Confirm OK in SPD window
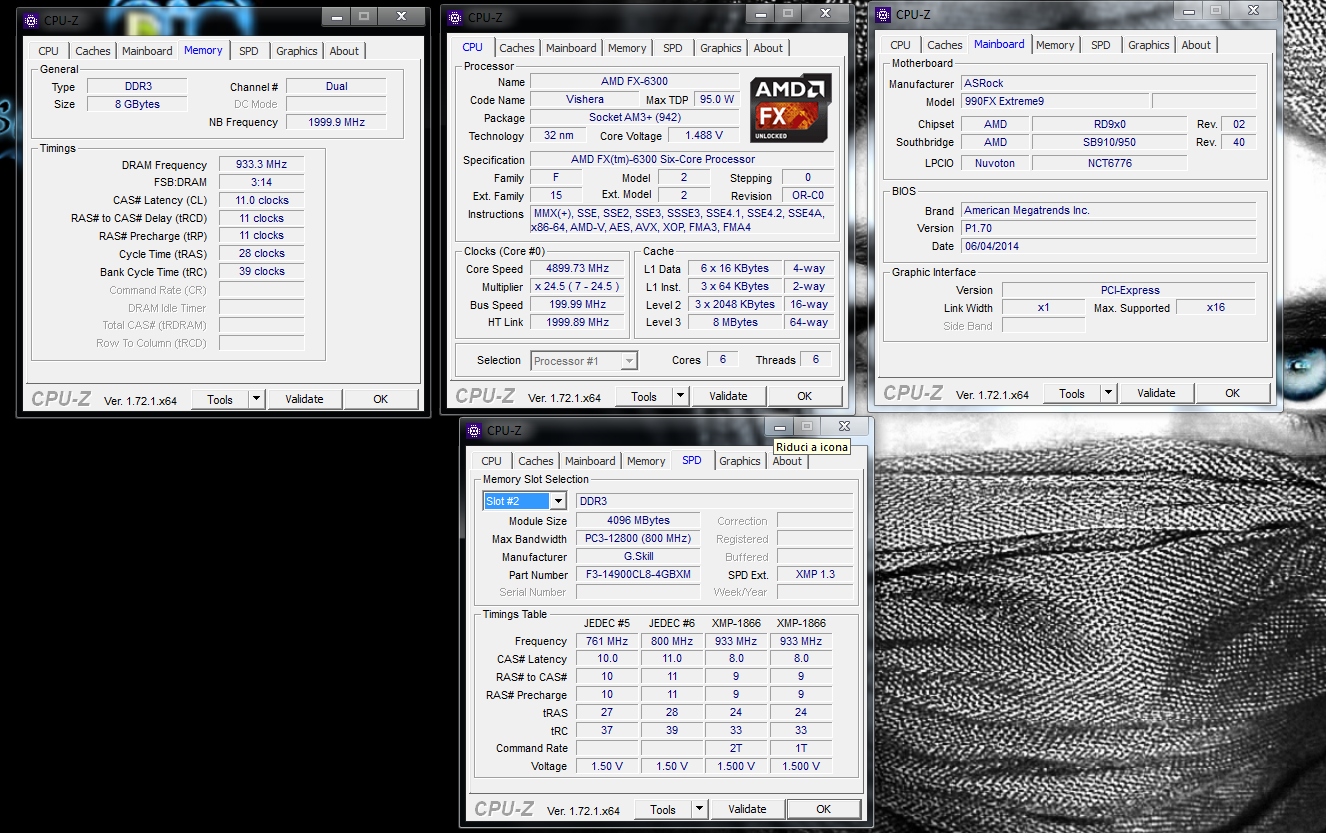This screenshot has height=833, width=1326. (823, 809)
